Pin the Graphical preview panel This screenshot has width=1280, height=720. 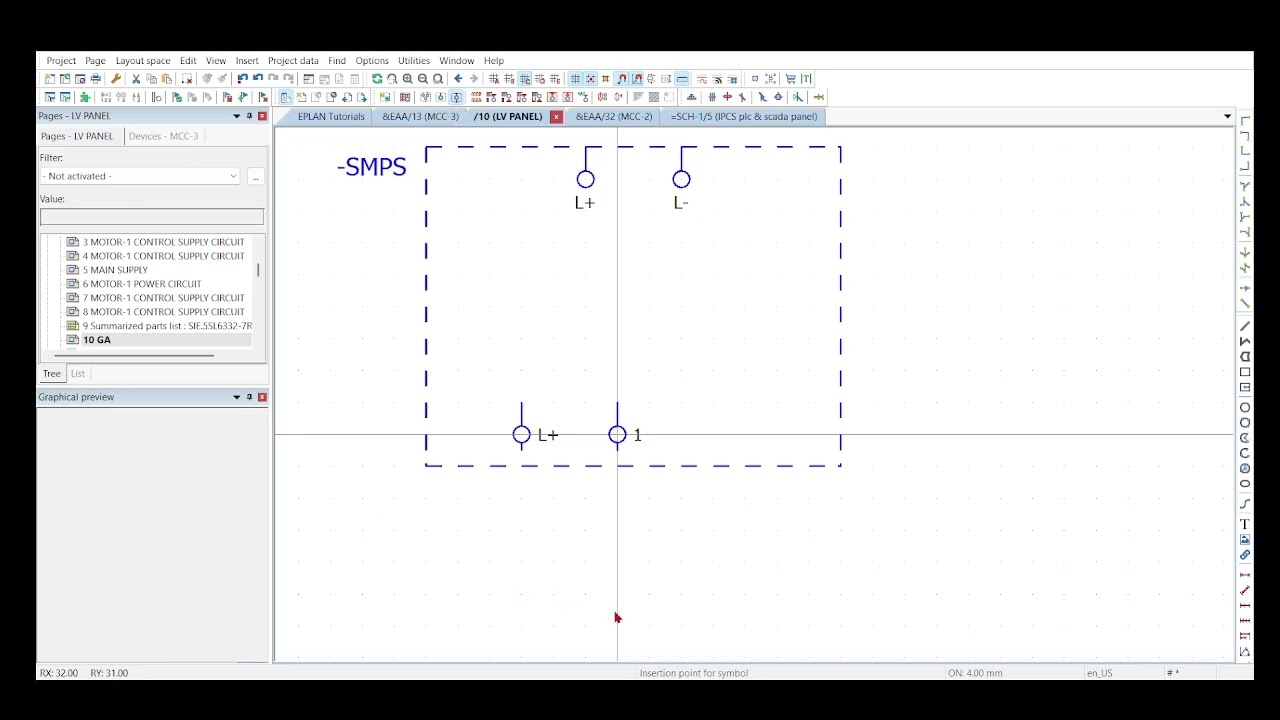click(250, 397)
